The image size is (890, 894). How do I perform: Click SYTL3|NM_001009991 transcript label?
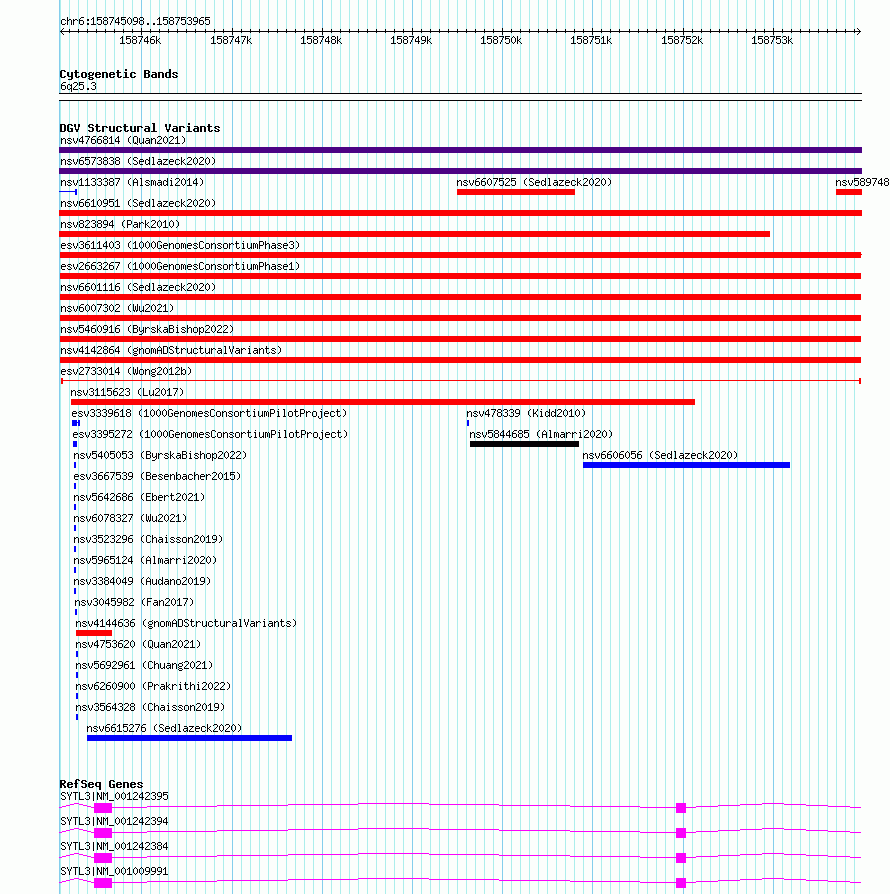[114, 872]
